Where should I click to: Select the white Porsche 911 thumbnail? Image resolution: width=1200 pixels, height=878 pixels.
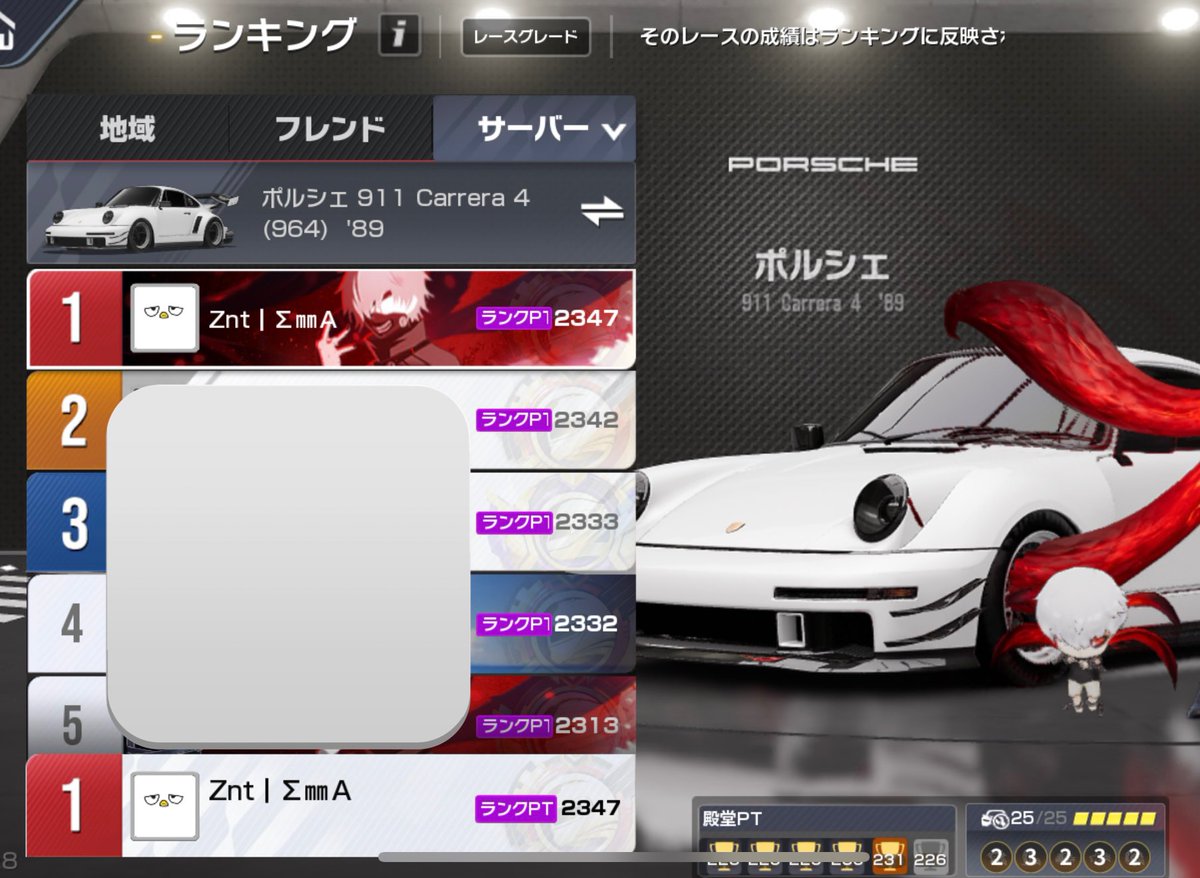tap(140, 217)
